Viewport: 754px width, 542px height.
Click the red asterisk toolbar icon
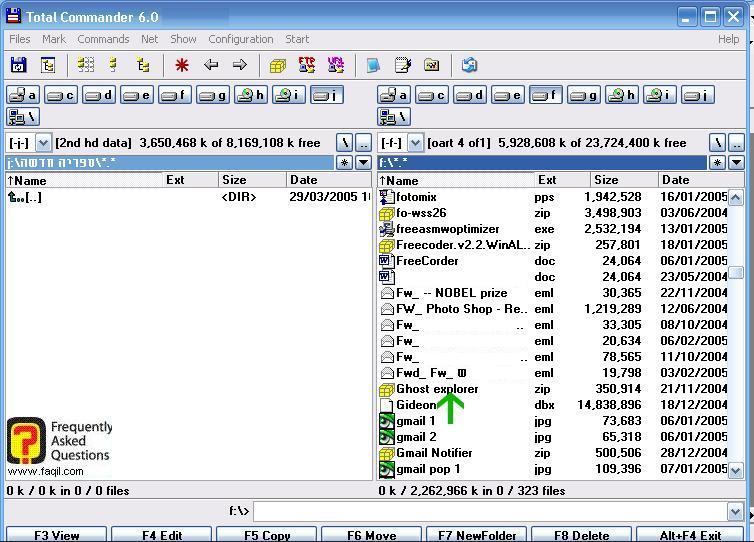tap(181, 65)
